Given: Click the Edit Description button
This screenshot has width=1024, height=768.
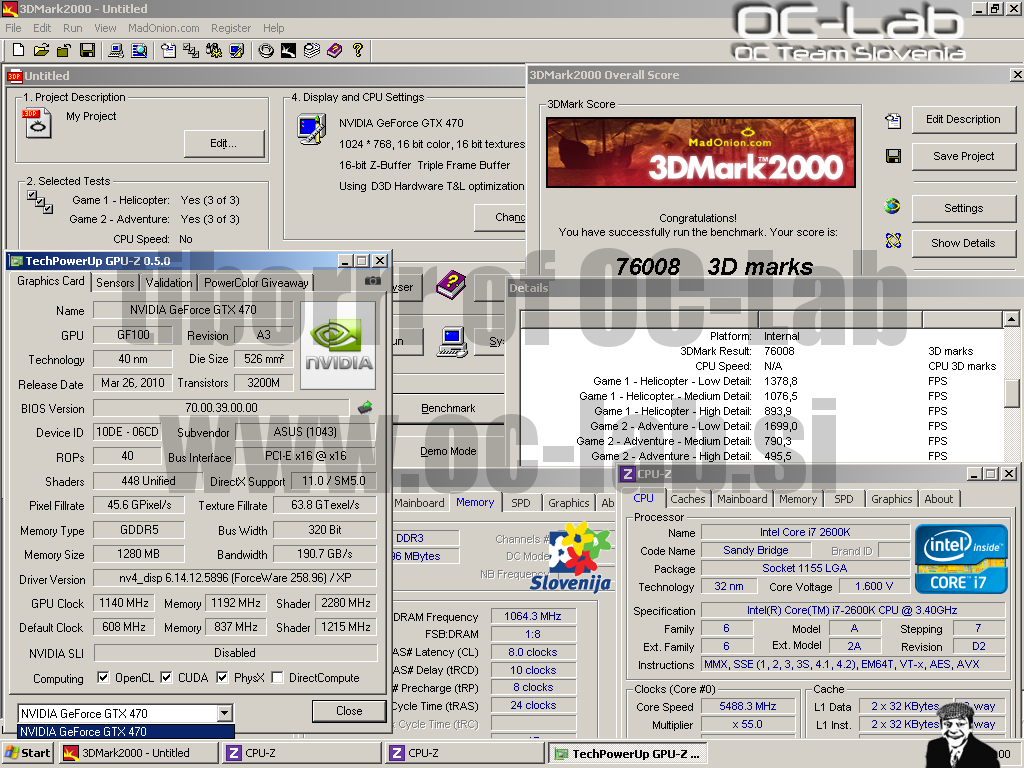Looking at the screenshot, I should point(963,119).
